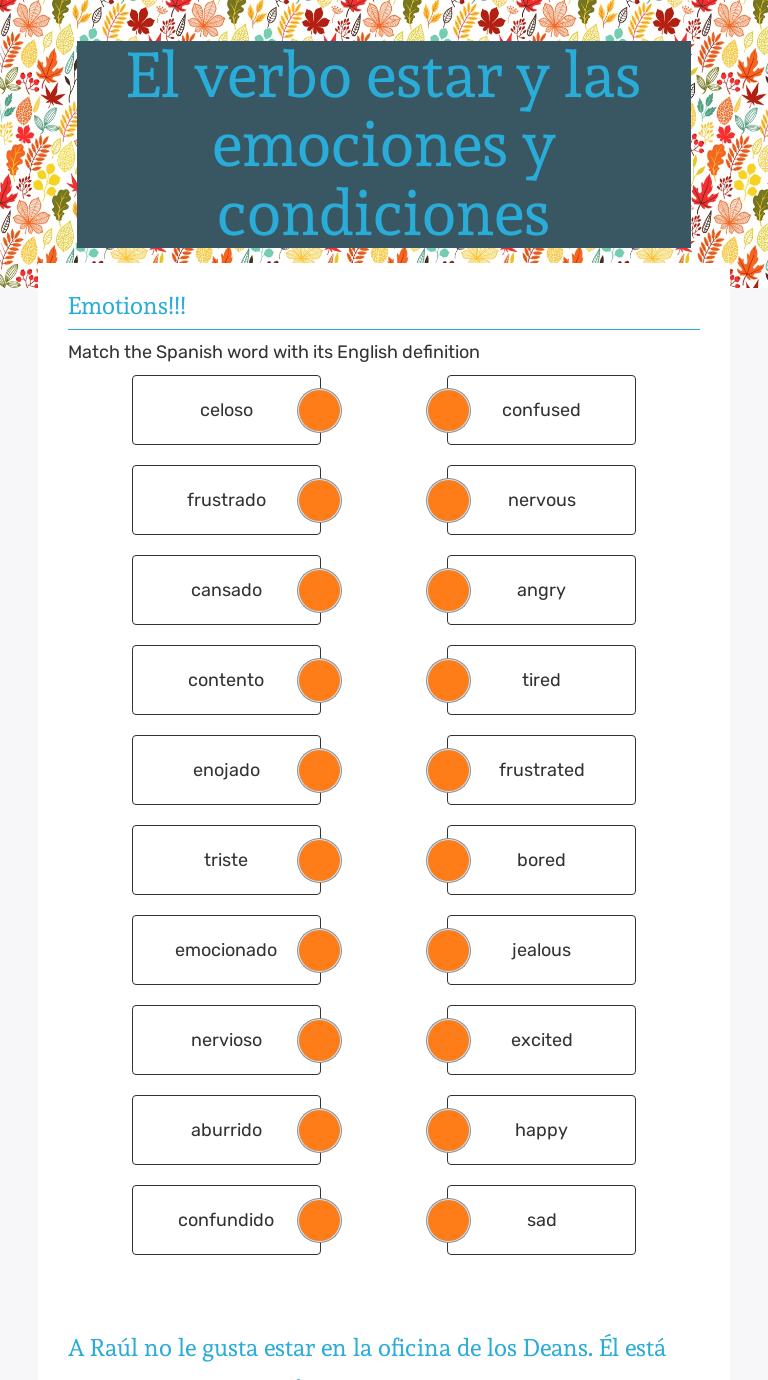Viewport: 768px width, 1380px height.
Task: Click the connector dot beside celoso
Action: (x=319, y=410)
